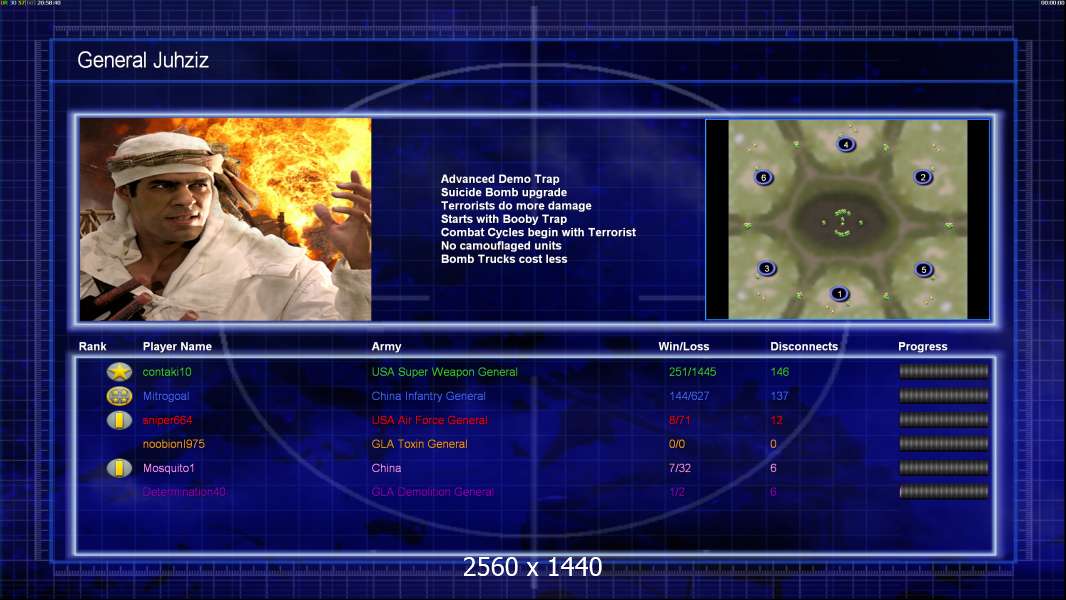Click the Advanced Demo Trap line
The height and width of the screenshot is (600, 1066).
click(500, 179)
